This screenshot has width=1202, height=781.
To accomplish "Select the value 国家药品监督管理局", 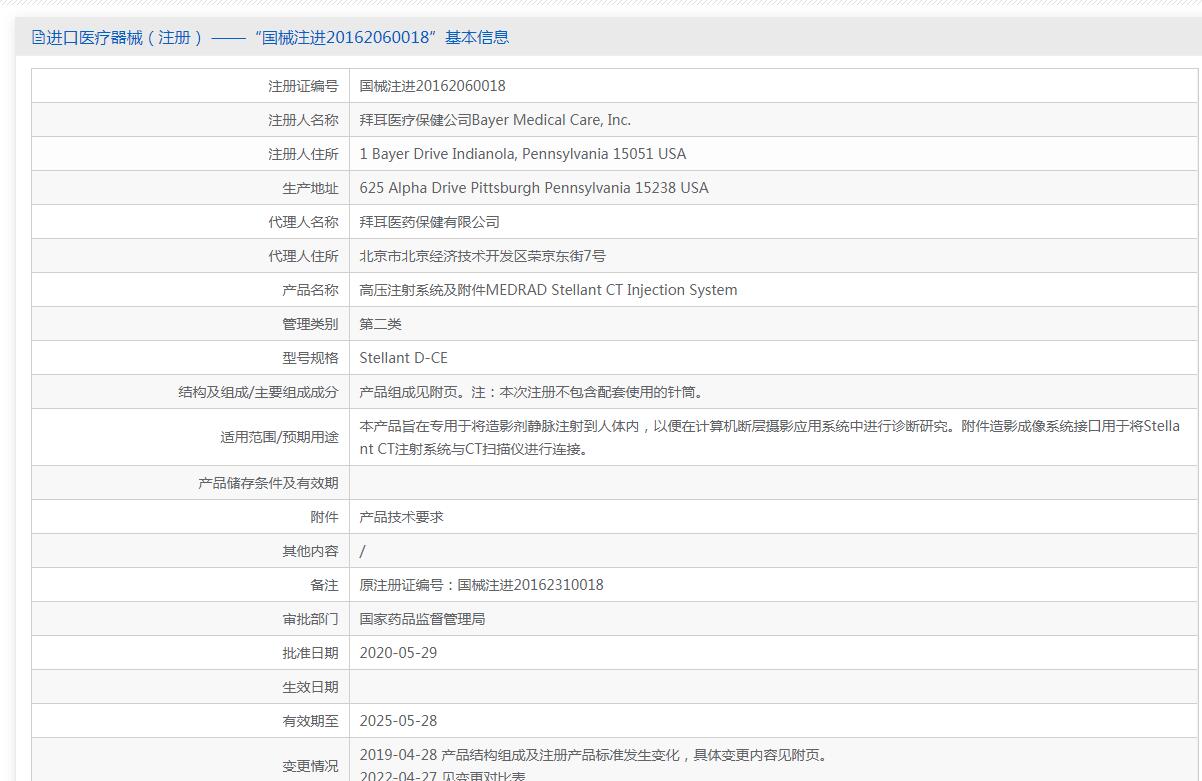I will pyautogui.click(x=423, y=619).
